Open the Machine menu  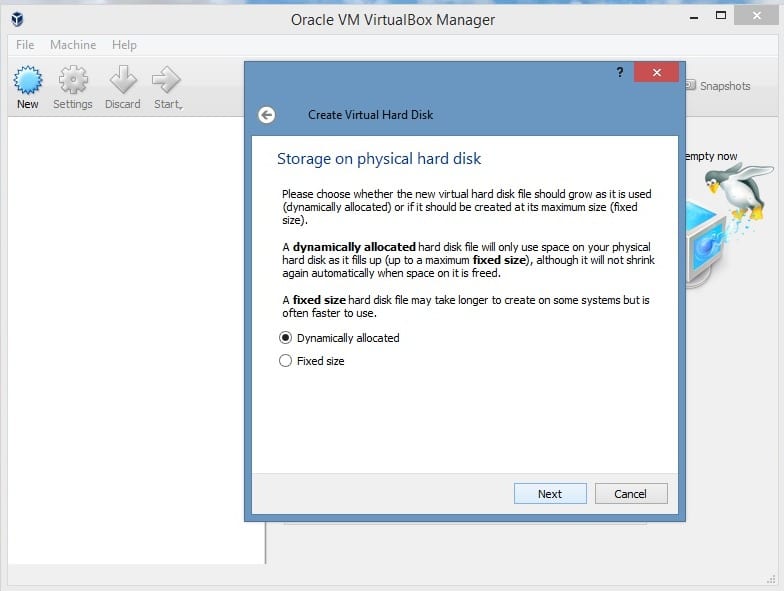pos(73,45)
